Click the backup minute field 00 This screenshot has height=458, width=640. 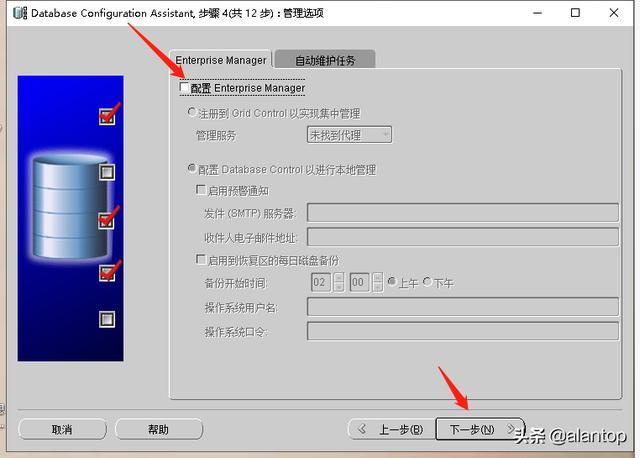coord(360,282)
